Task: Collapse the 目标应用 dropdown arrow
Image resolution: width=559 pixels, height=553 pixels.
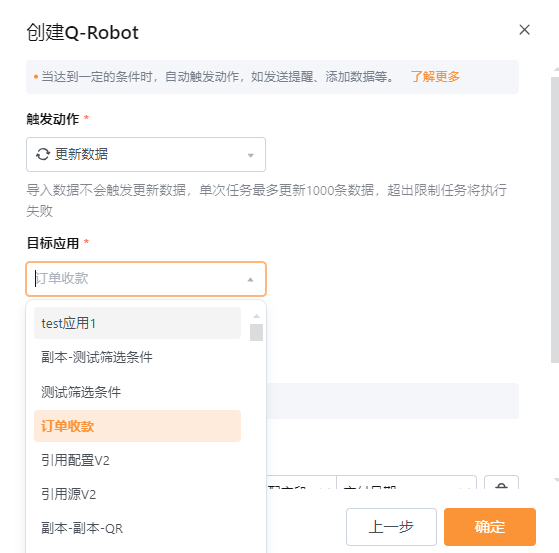Action: (x=250, y=280)
